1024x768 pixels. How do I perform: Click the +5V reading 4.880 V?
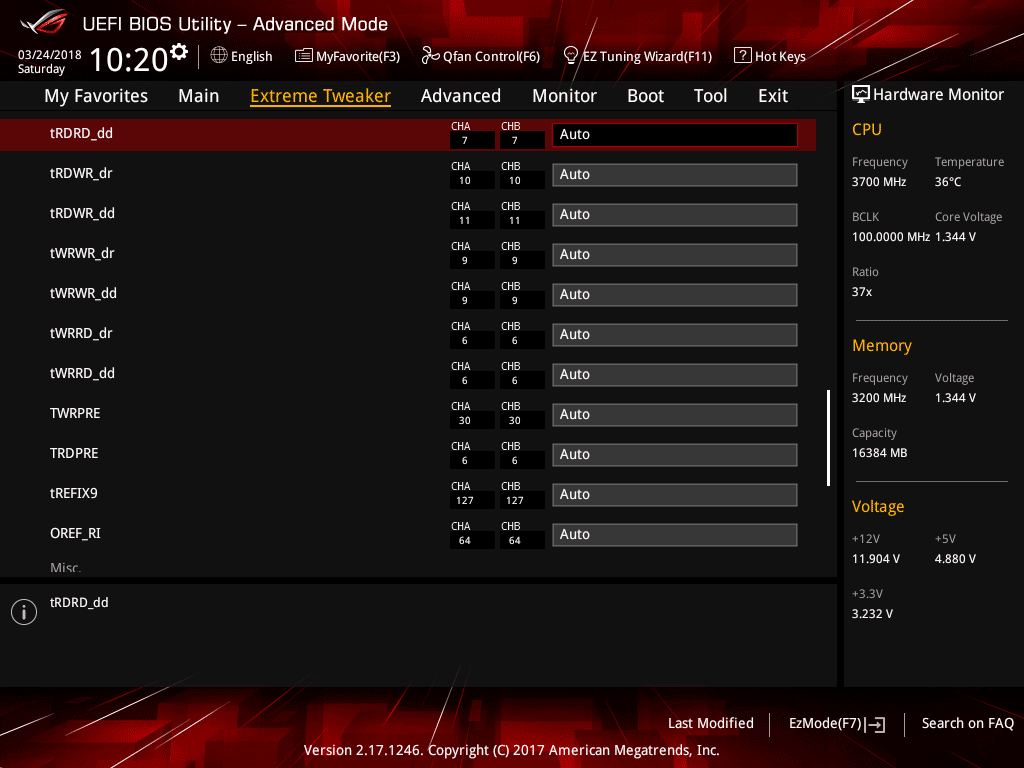tap(955, 559)
